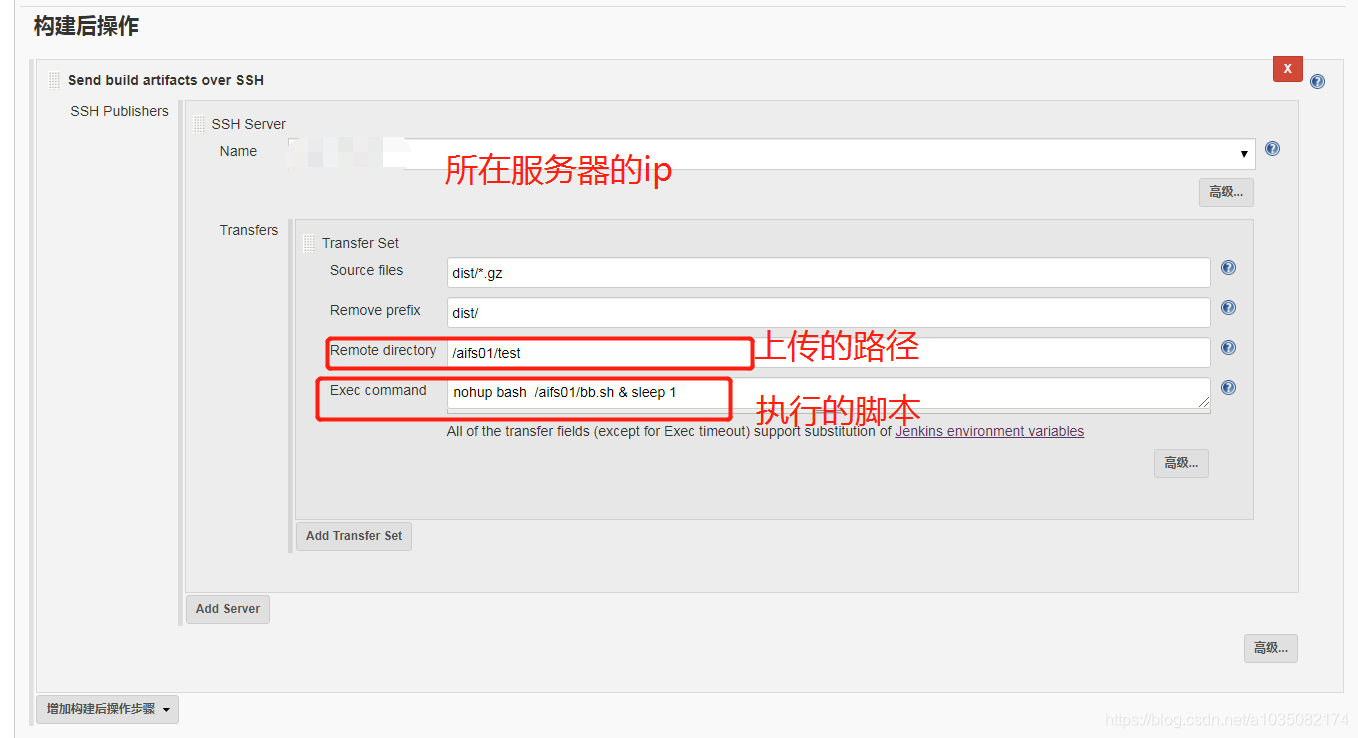Click the Transfer Set label
Viewport: 1358px width, 738px height.
click(360, 243)
